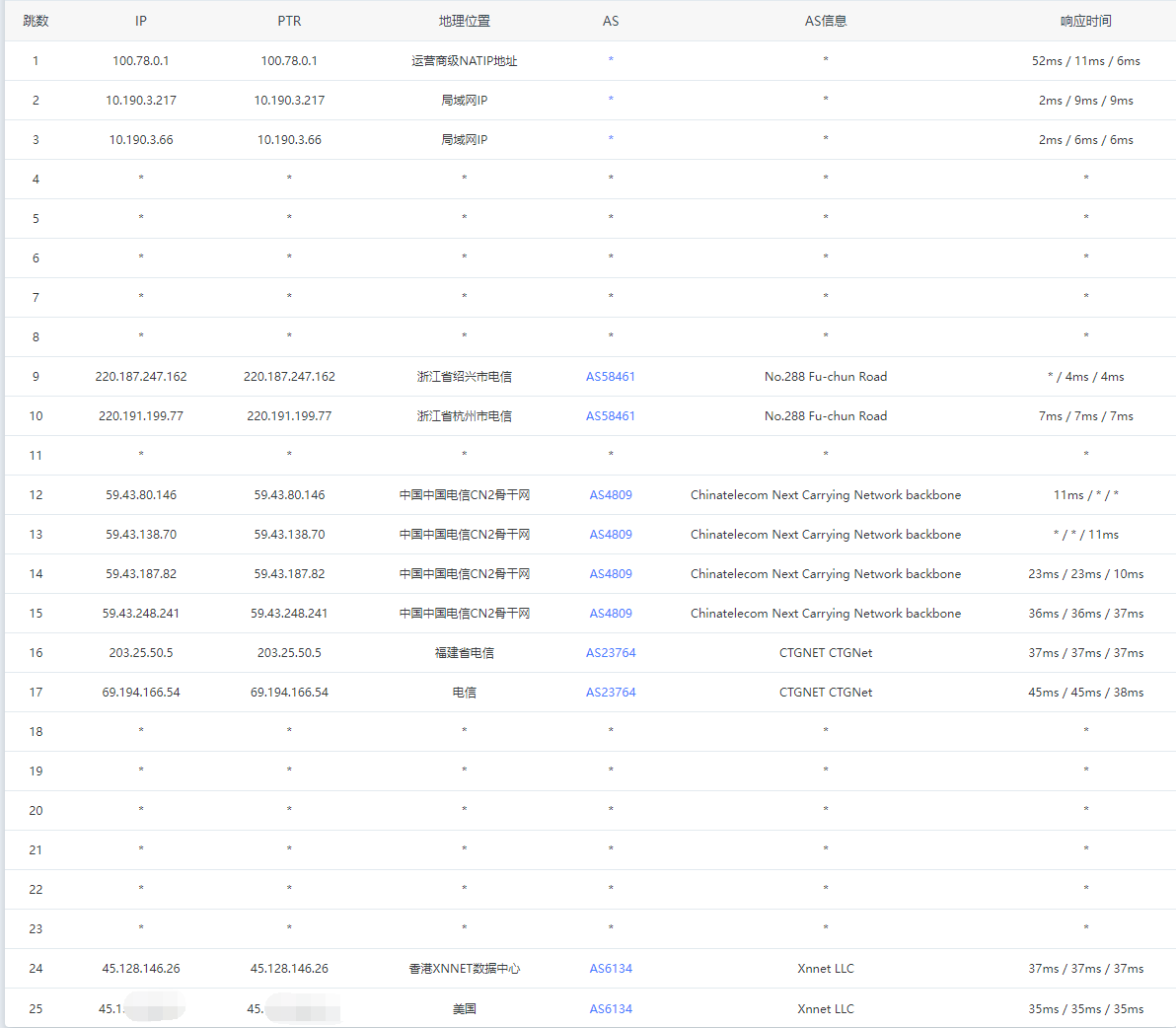Select the PTR cell 59.43.248.241
1176x1028 pixels.
tap(289, 614)
